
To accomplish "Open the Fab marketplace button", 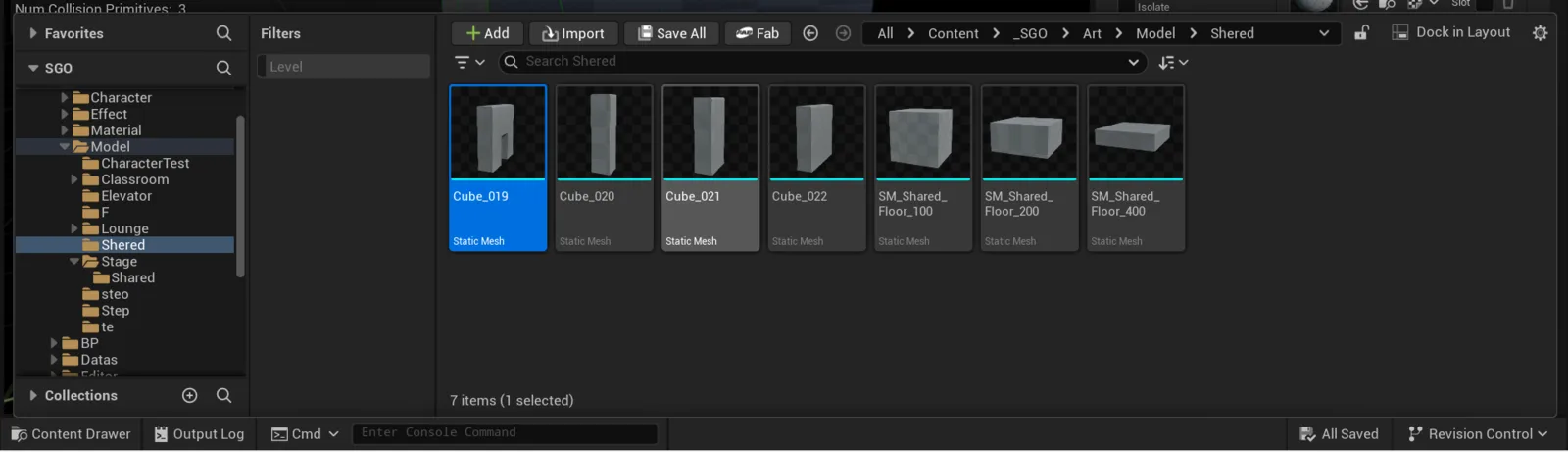I will [758, 33].
